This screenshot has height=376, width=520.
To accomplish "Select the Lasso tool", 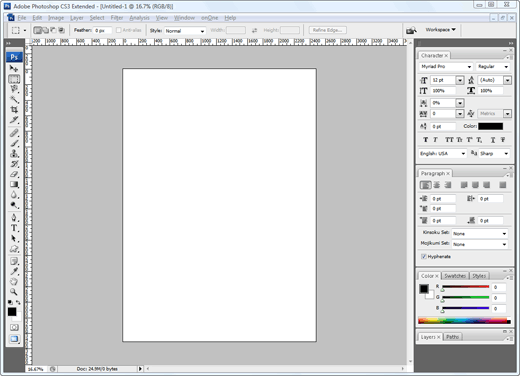I will click(14, 89).
